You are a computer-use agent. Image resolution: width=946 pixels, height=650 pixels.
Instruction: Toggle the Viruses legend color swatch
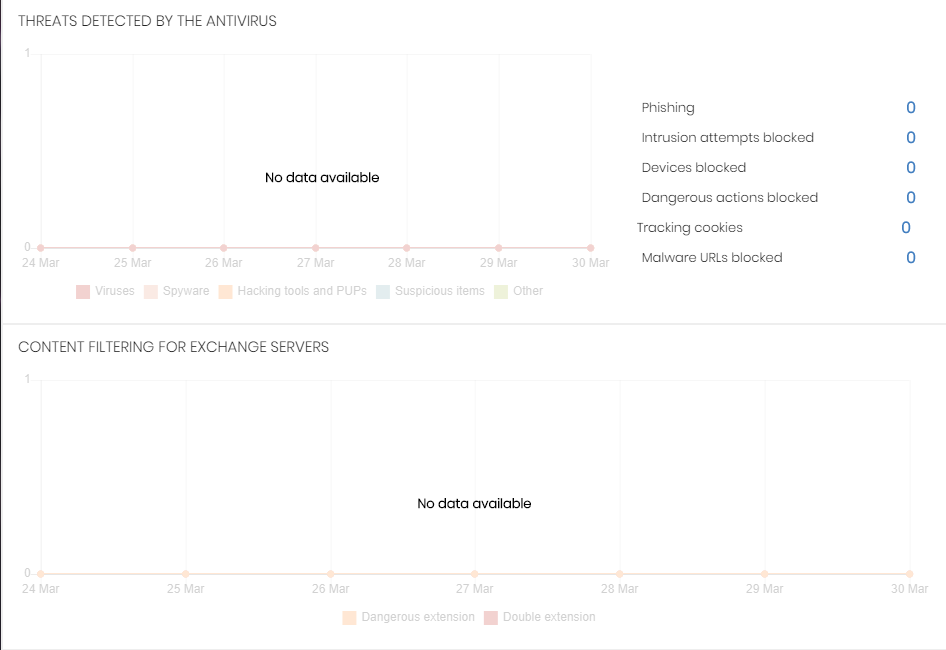tap(83, 292)
